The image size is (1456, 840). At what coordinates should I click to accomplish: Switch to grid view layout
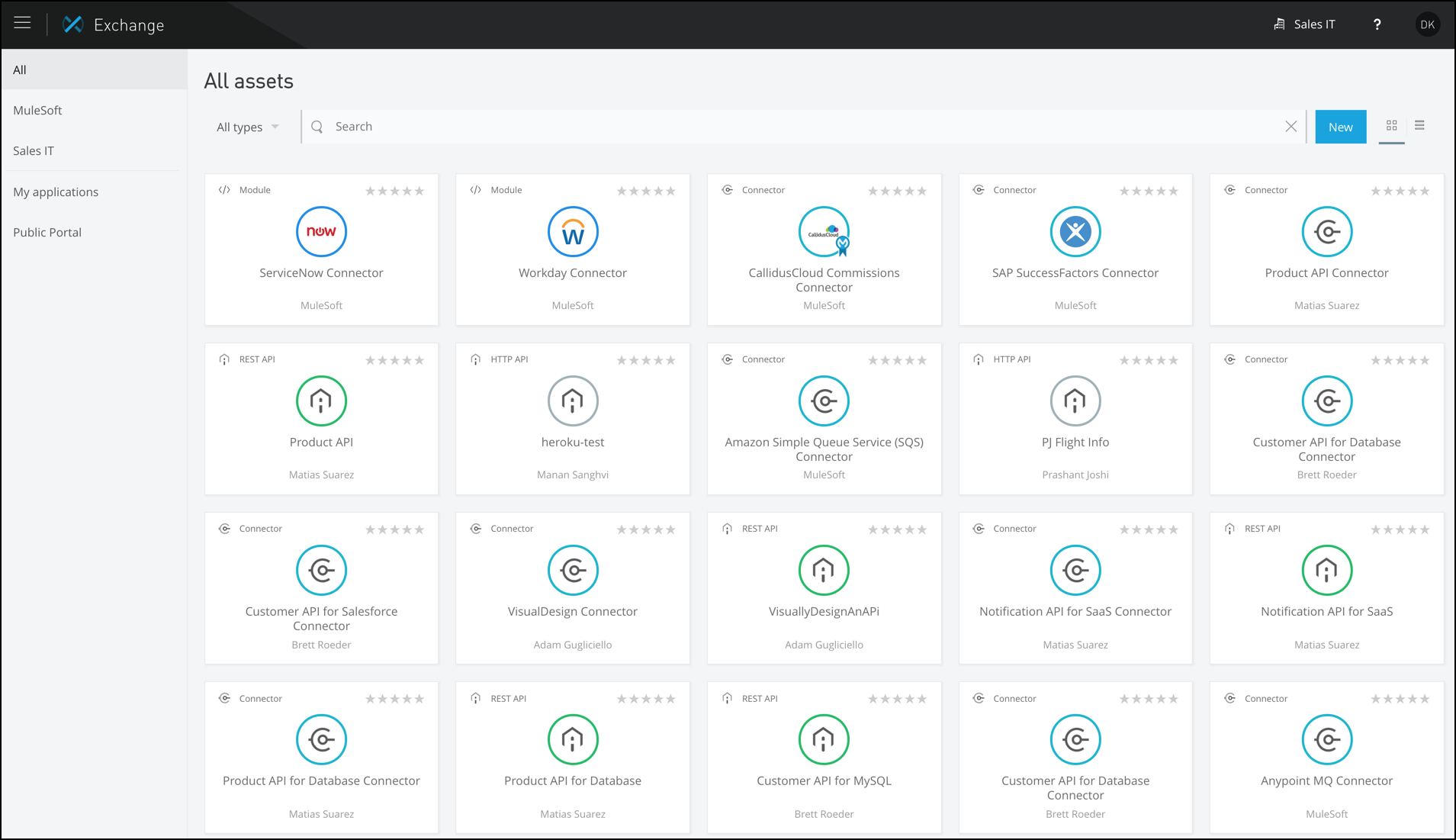[x=1392, y=126]
